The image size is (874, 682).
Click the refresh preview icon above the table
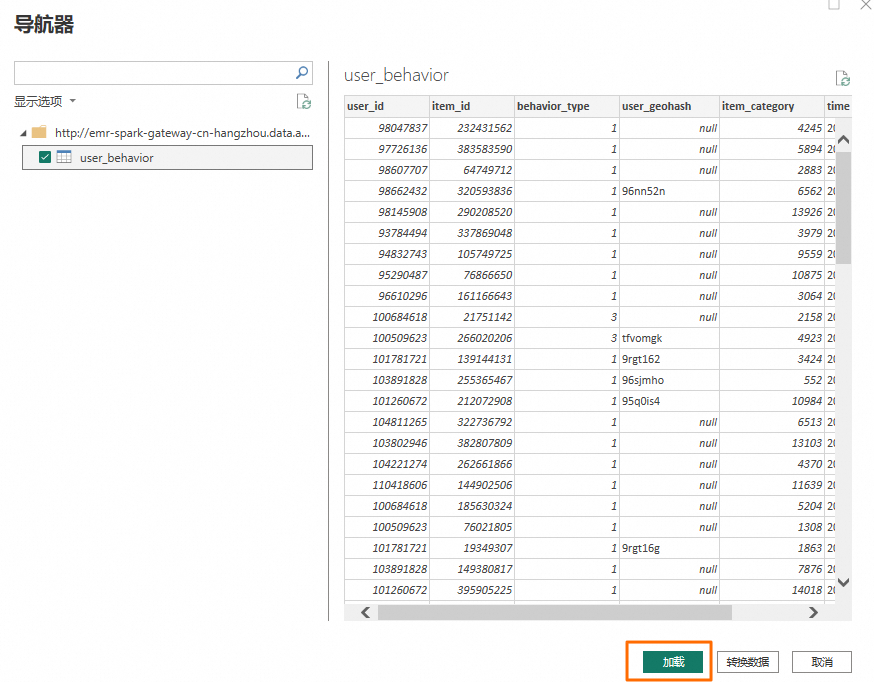(842, 78)
